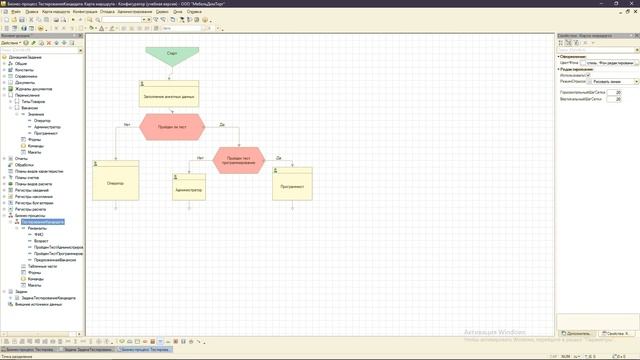Select the Оператор action block on diagram
The image size is (640, 360).
116,180
